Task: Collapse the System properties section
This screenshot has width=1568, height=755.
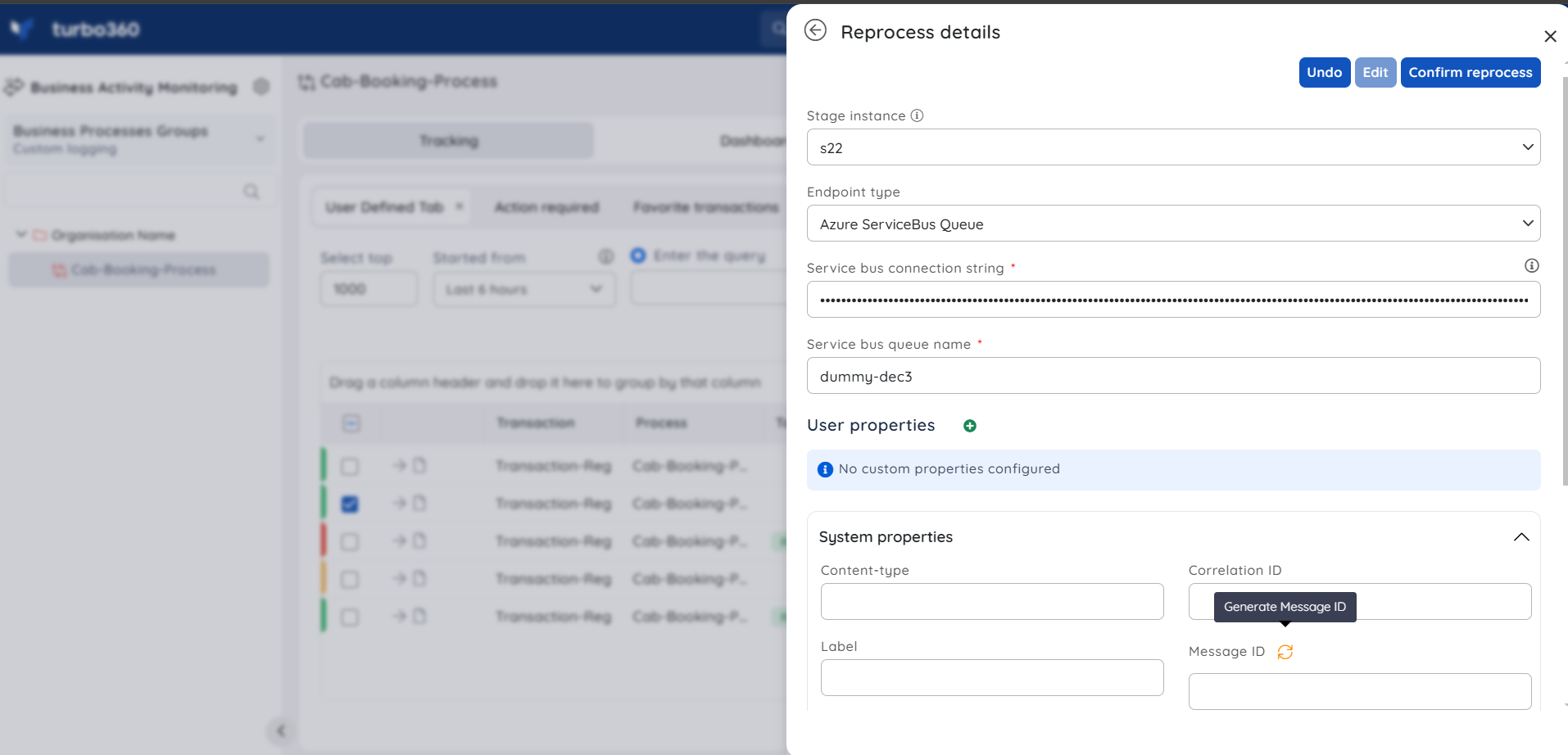Action: pos(1521,537)
